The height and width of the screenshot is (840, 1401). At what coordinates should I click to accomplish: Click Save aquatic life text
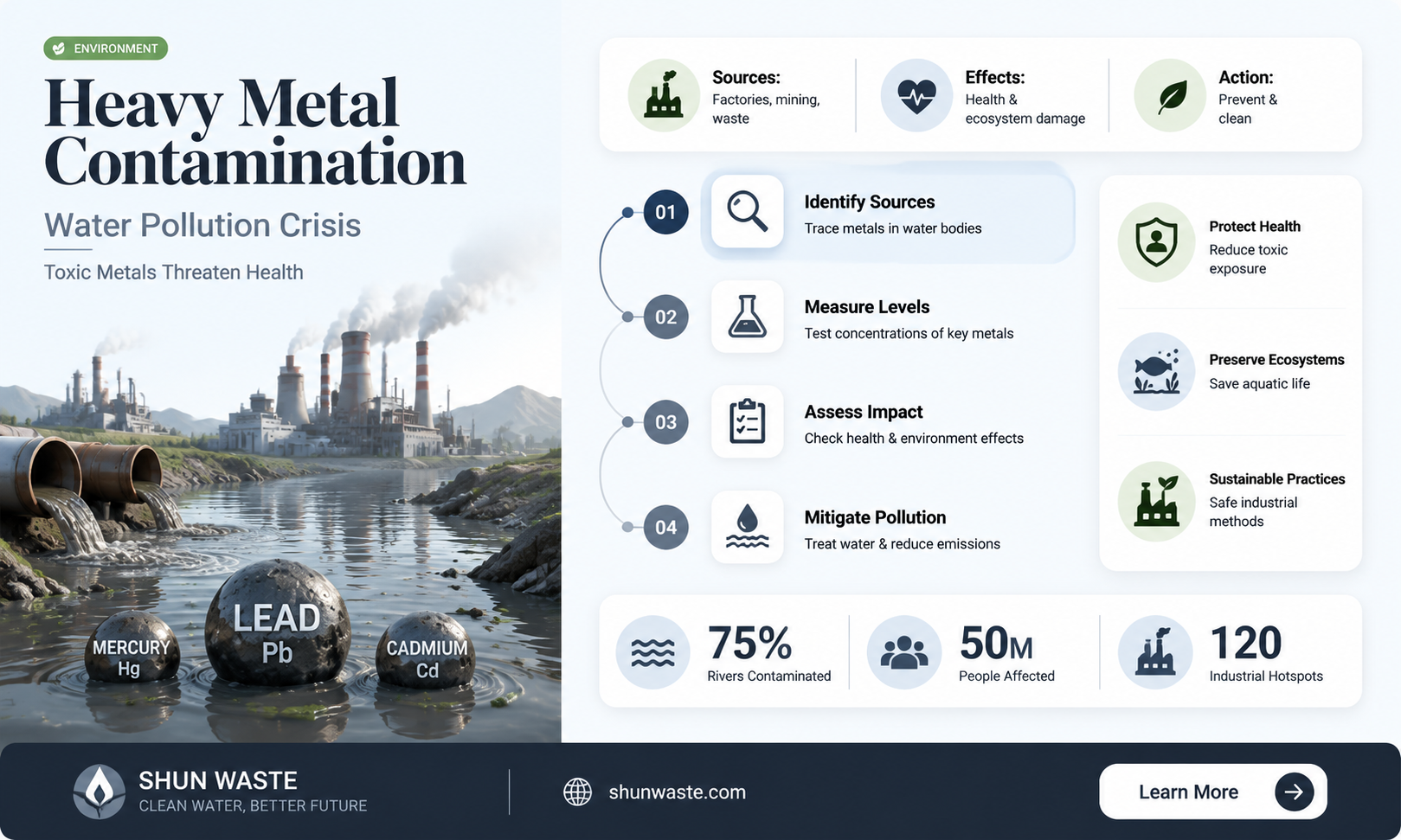(1259, 384)
